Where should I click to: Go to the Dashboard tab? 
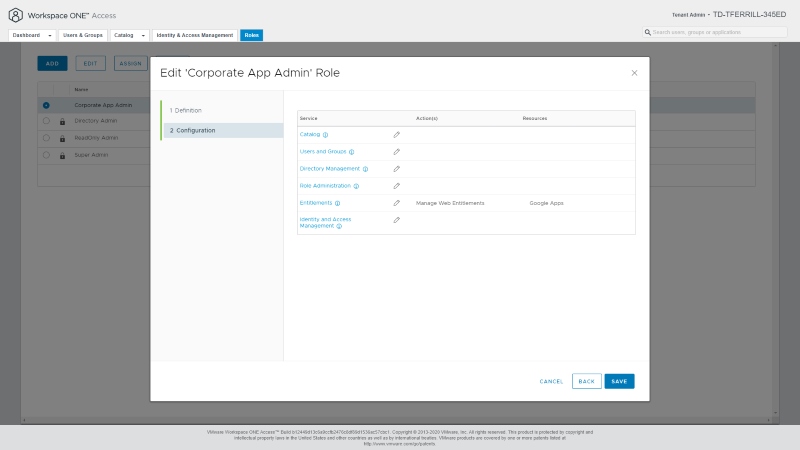tap(26, 35)
